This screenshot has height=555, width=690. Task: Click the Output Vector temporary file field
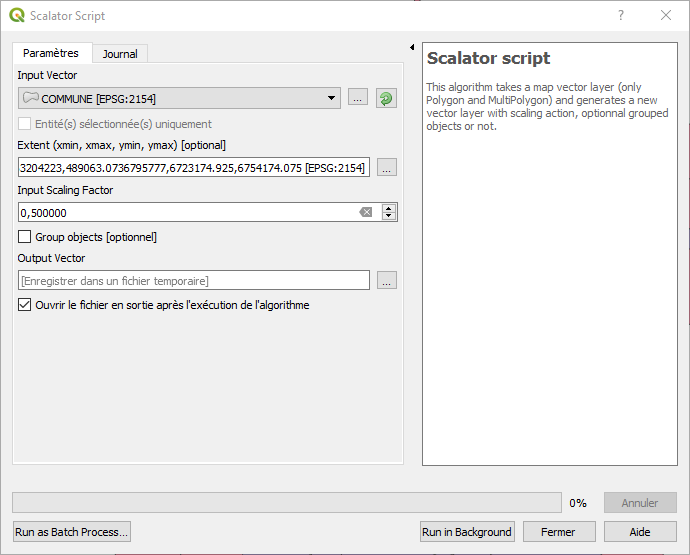tap(194, 280)
